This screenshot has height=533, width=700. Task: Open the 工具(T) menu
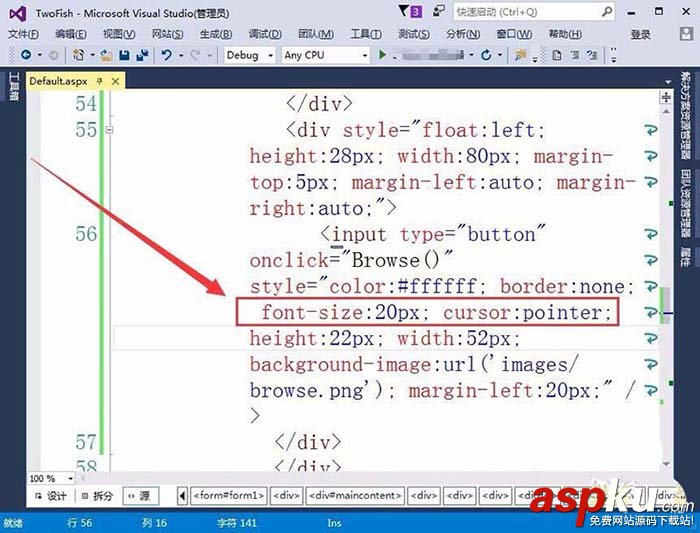(366, 34)
